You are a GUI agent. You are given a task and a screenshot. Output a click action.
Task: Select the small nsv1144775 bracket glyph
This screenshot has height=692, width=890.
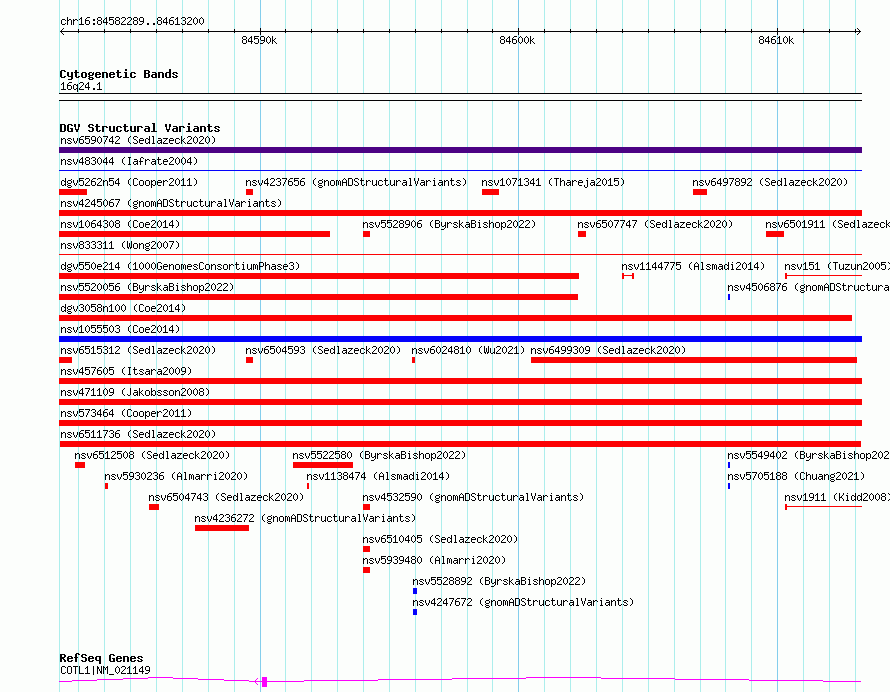pos(628,276)
